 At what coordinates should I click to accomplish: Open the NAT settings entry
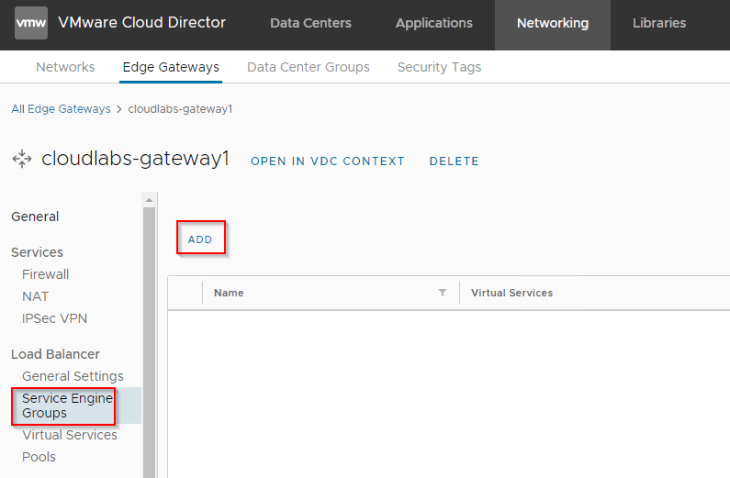35,296
